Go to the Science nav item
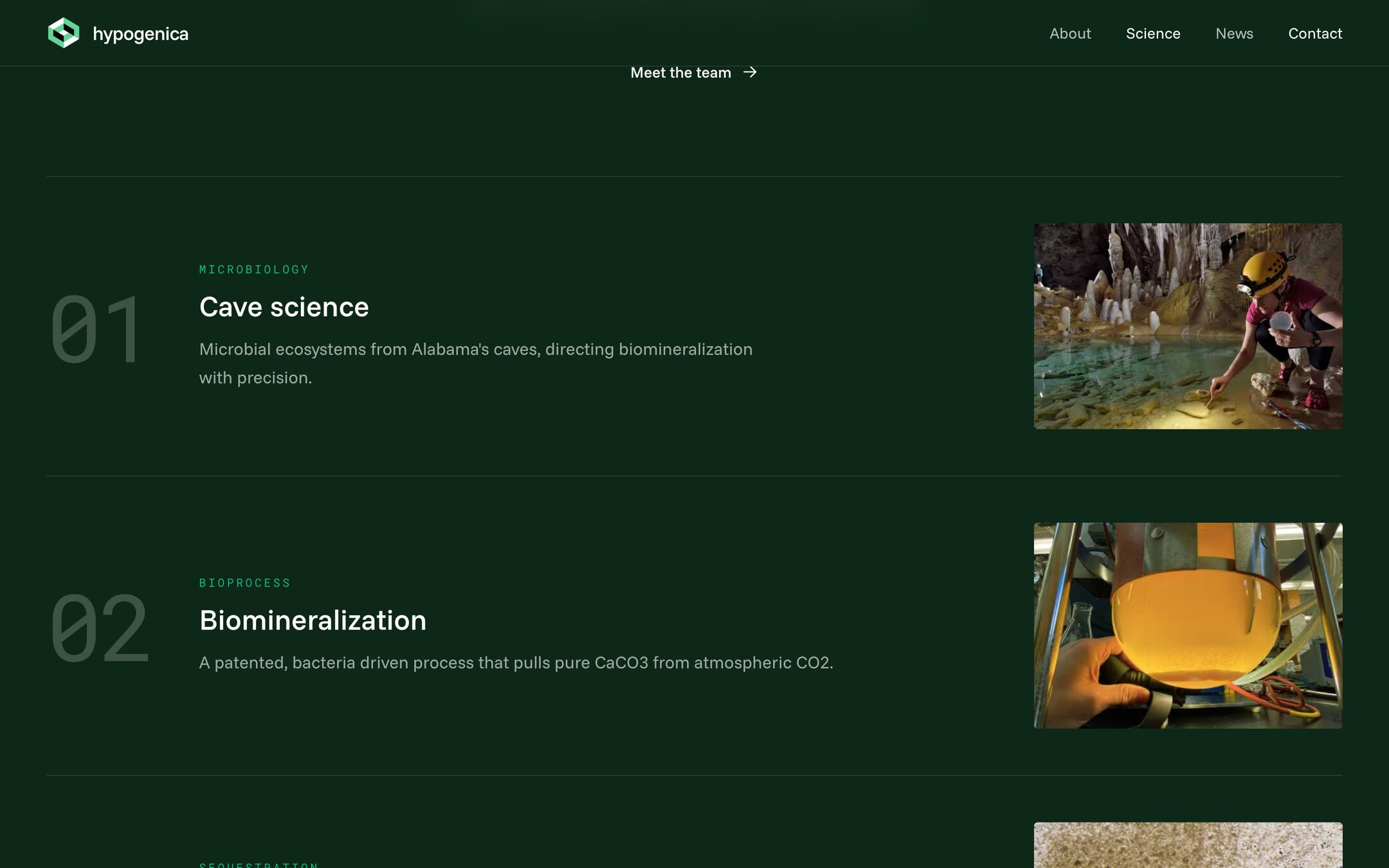 pos(1153,33)
